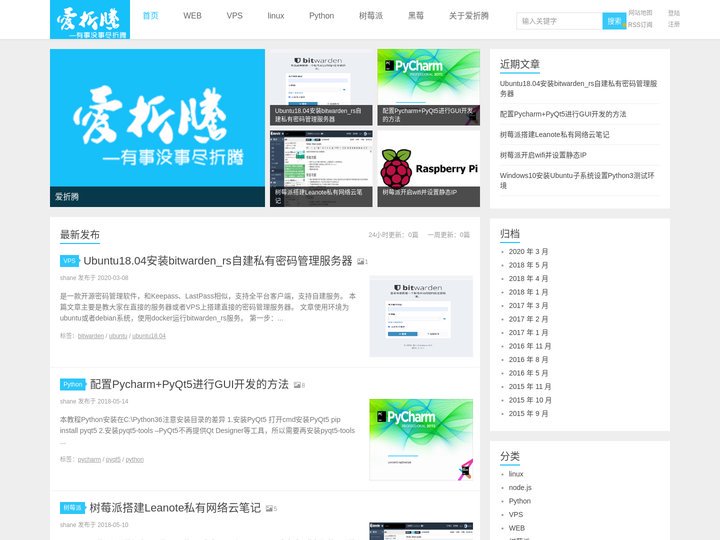Open the Python category in 分类 list

(519, 501)
